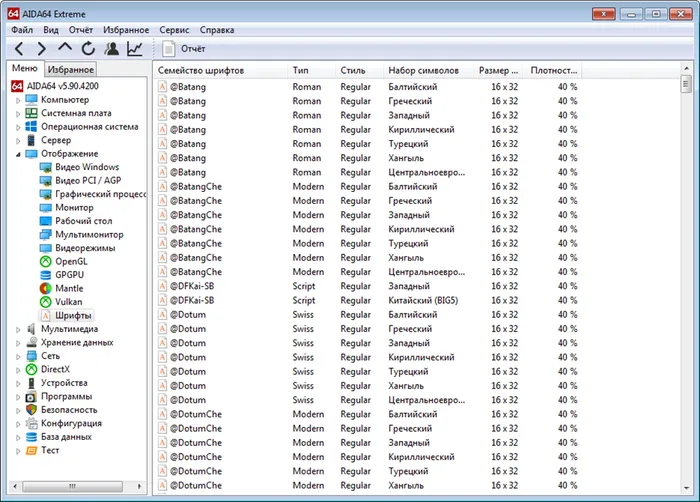Sort by the Набор символов column header
Screen dimensions: 700x502
click(x=428, y=71)
